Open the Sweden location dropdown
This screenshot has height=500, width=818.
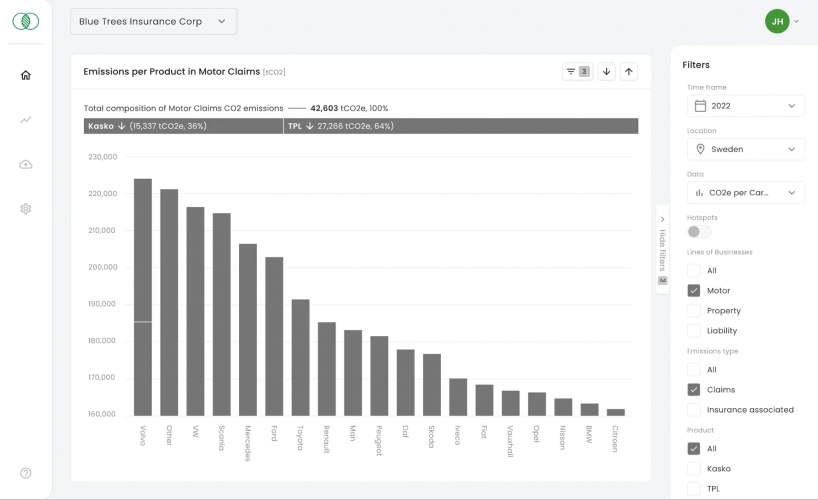[745, 149]
